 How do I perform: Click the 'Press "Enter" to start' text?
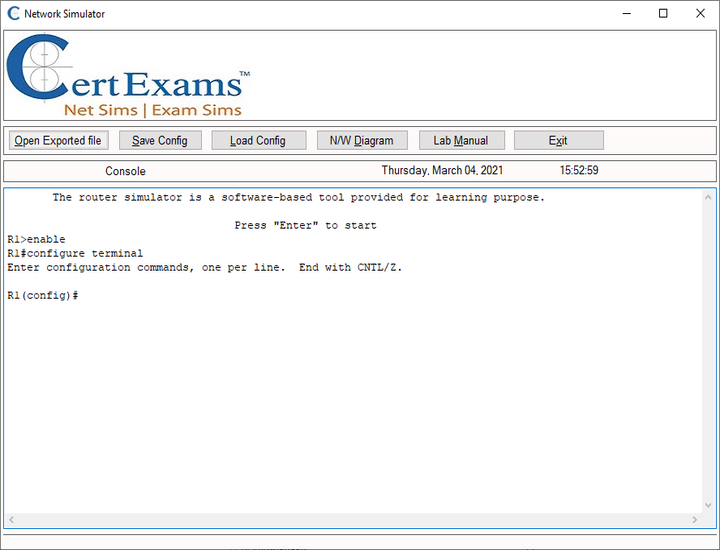305,225
